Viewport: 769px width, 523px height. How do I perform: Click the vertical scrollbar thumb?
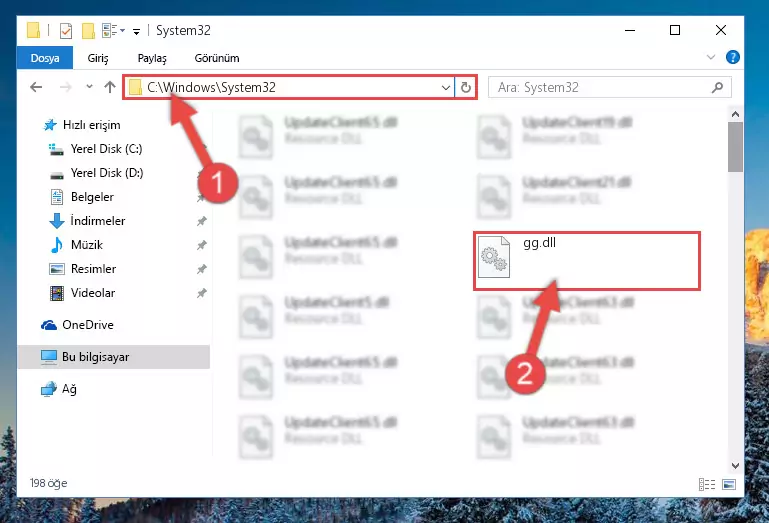point(735,147)
